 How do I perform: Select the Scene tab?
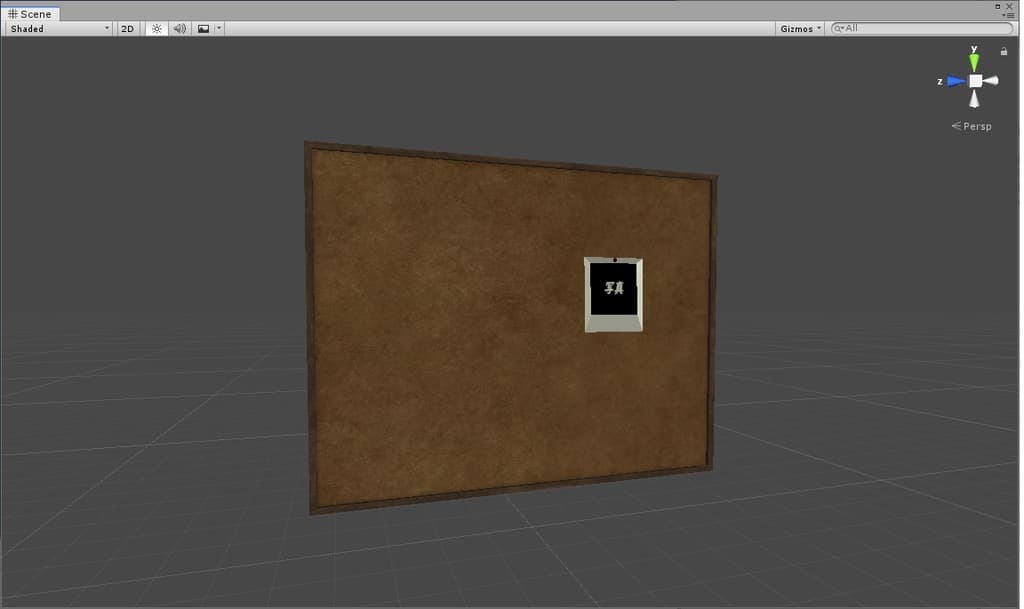31,14
